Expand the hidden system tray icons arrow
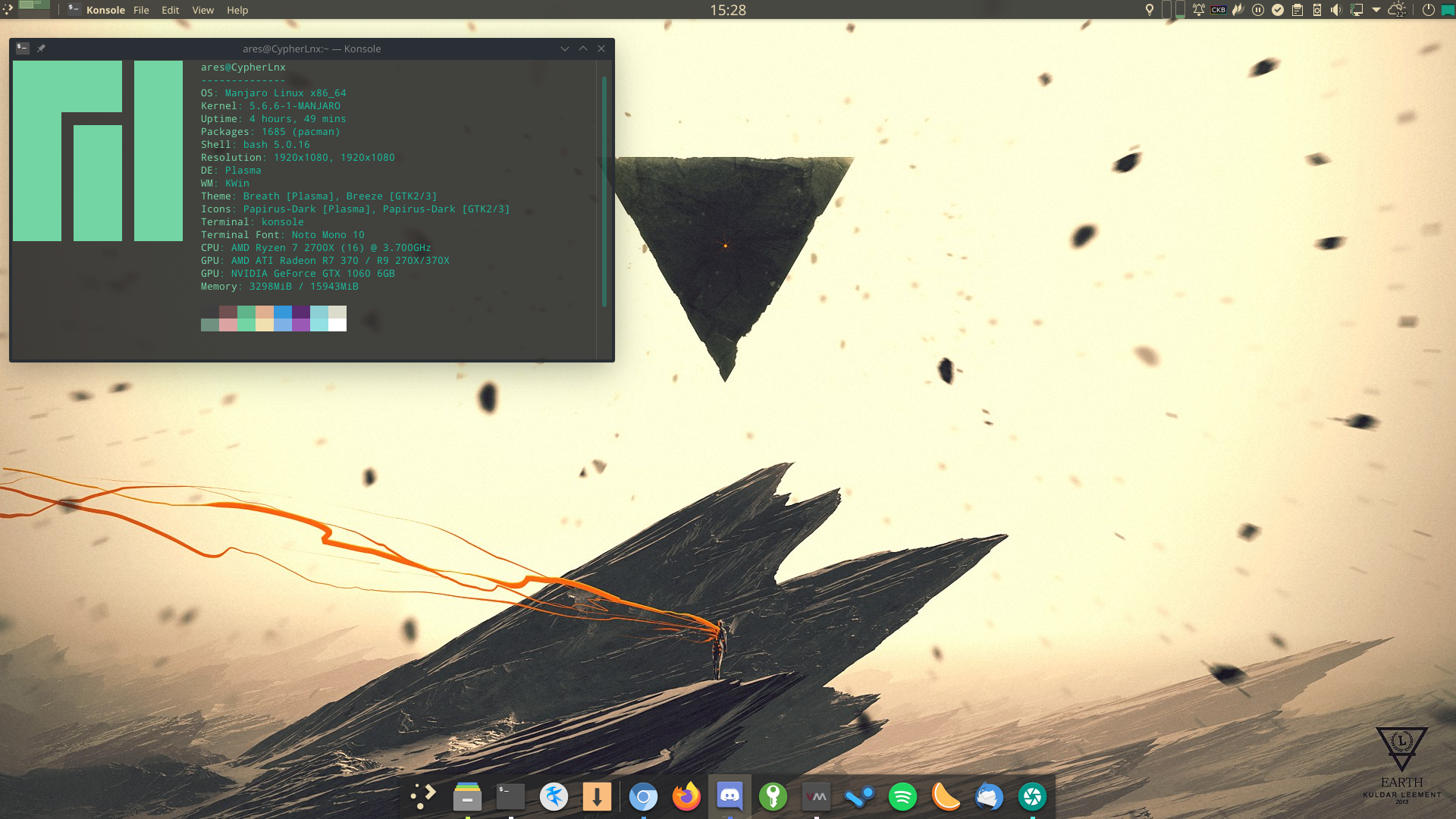The height and width of the screenshot is (819, 1456). [1376, 10]
